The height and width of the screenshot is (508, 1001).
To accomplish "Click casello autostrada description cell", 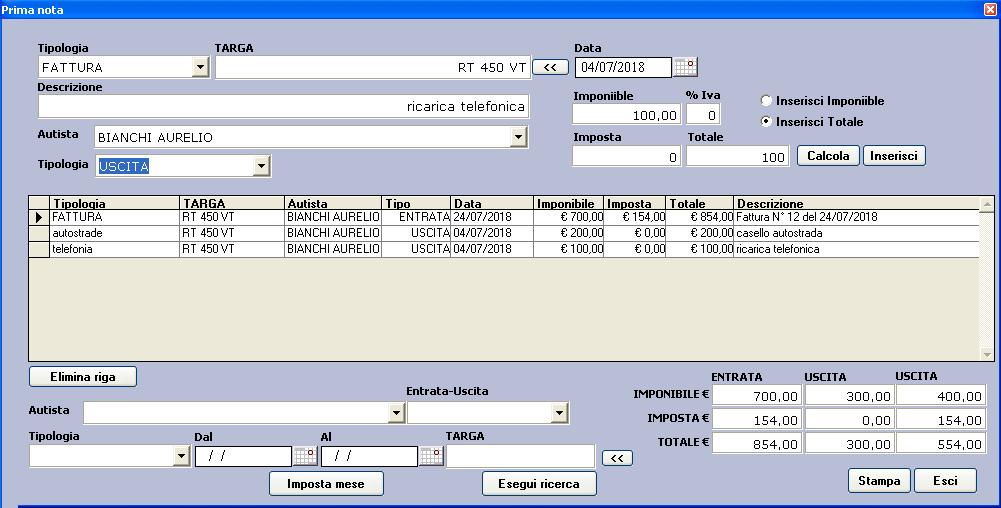I will pyautogui.click(x=856, y=233).
